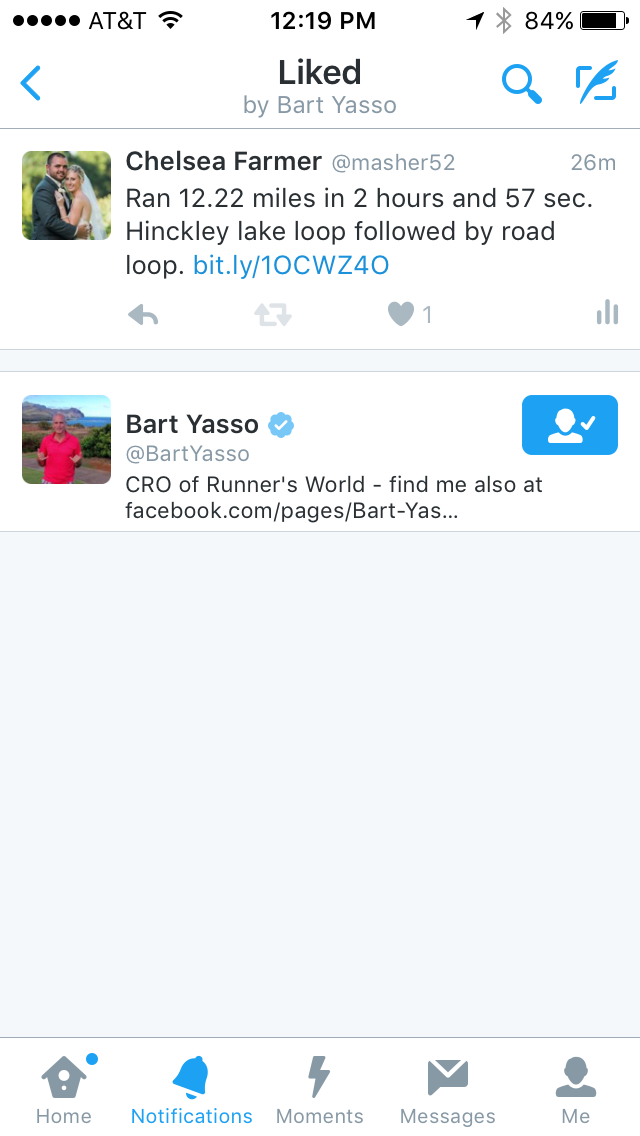Go back using the left chevron
The width and height of the screenshot is (640, 1136).
(x=30, y=83)
